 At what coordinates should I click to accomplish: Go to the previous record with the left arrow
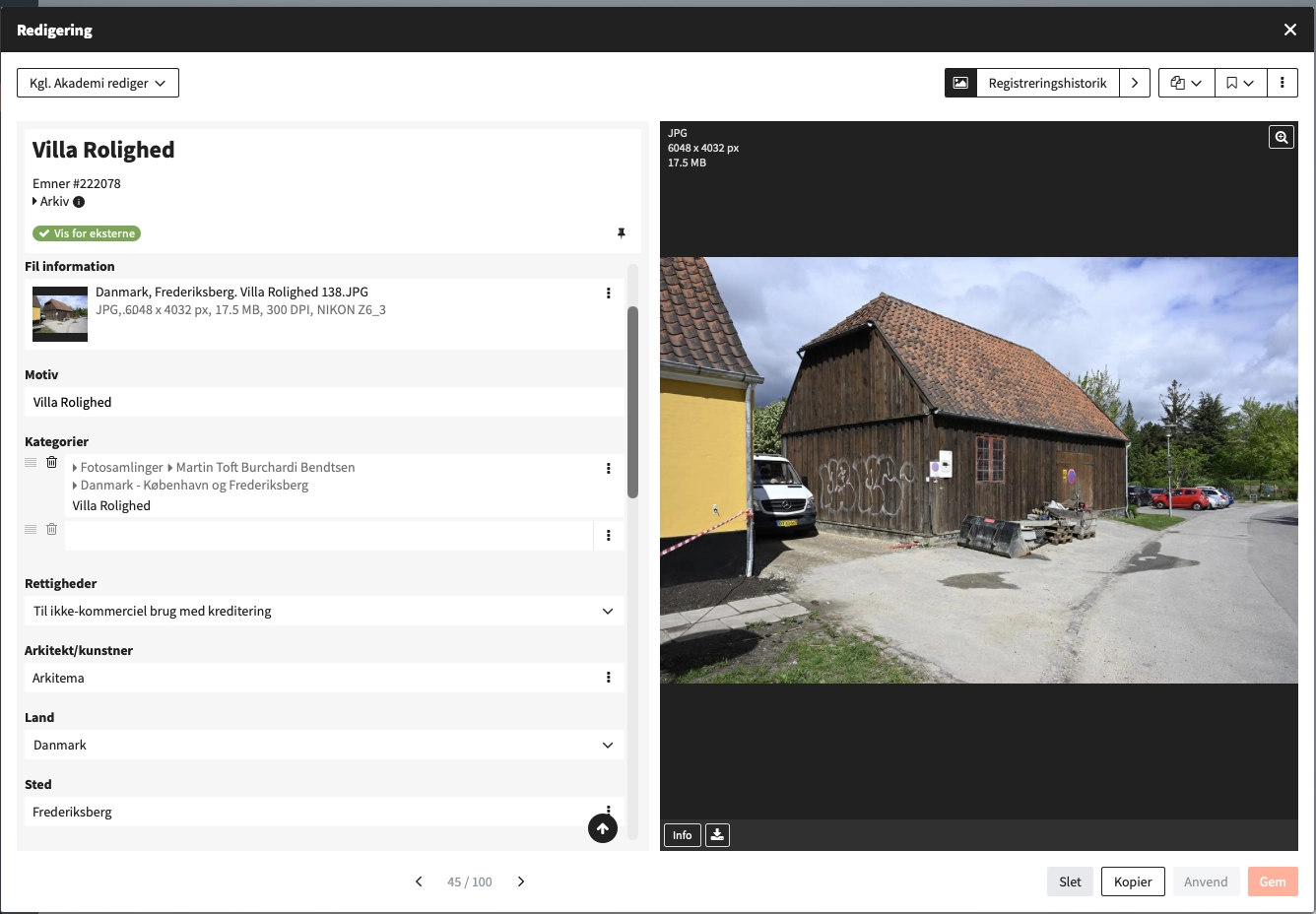pos(419,881)
